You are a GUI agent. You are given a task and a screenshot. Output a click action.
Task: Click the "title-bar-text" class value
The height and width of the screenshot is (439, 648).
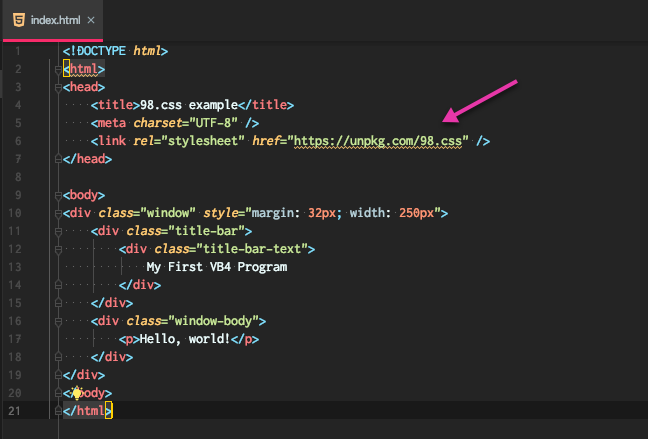pos(252,249)
